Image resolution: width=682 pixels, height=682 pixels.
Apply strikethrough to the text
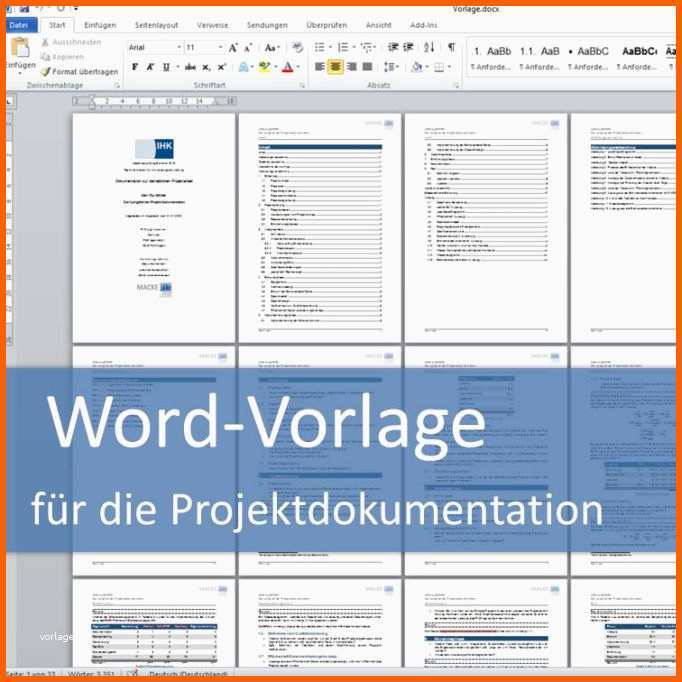pos(189,67)
